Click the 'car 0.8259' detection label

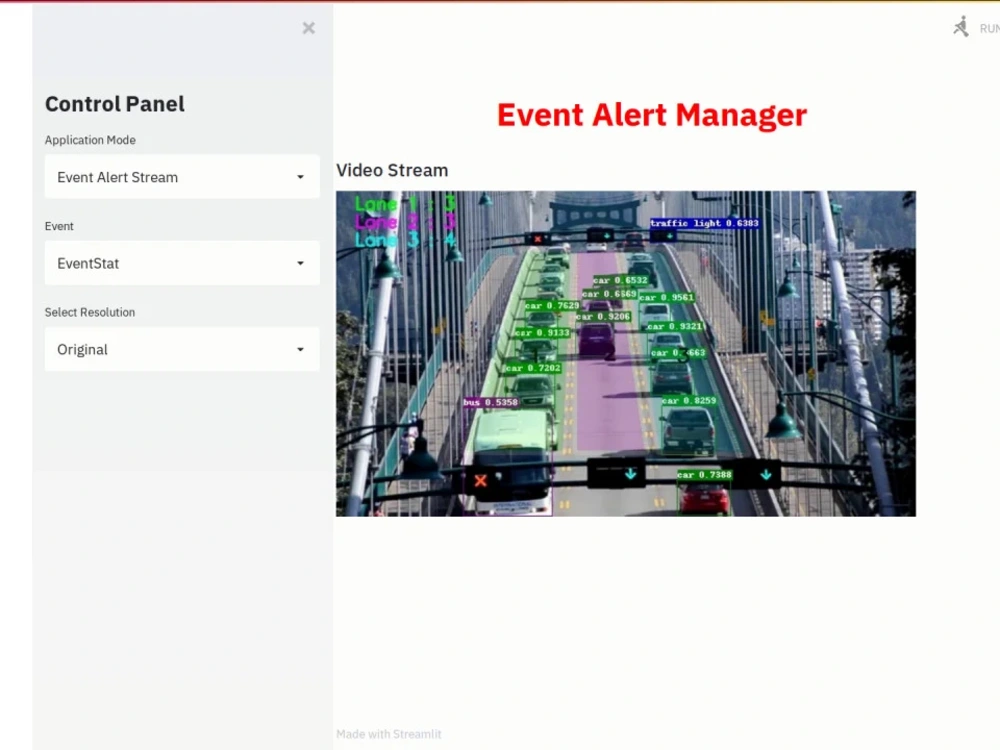tap(689, 401)
